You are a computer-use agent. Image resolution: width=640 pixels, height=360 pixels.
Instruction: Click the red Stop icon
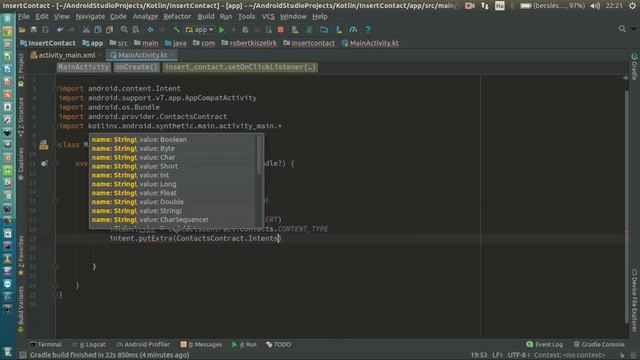pyautogui.click(x=280, y=30)
